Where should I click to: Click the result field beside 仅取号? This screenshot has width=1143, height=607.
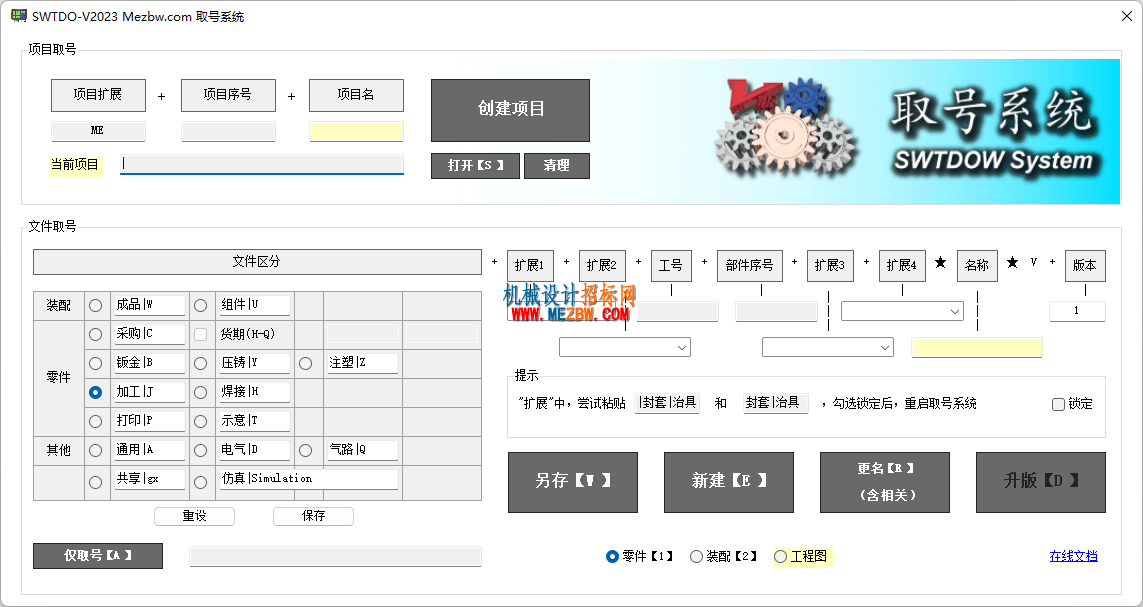tap(335, 556)
